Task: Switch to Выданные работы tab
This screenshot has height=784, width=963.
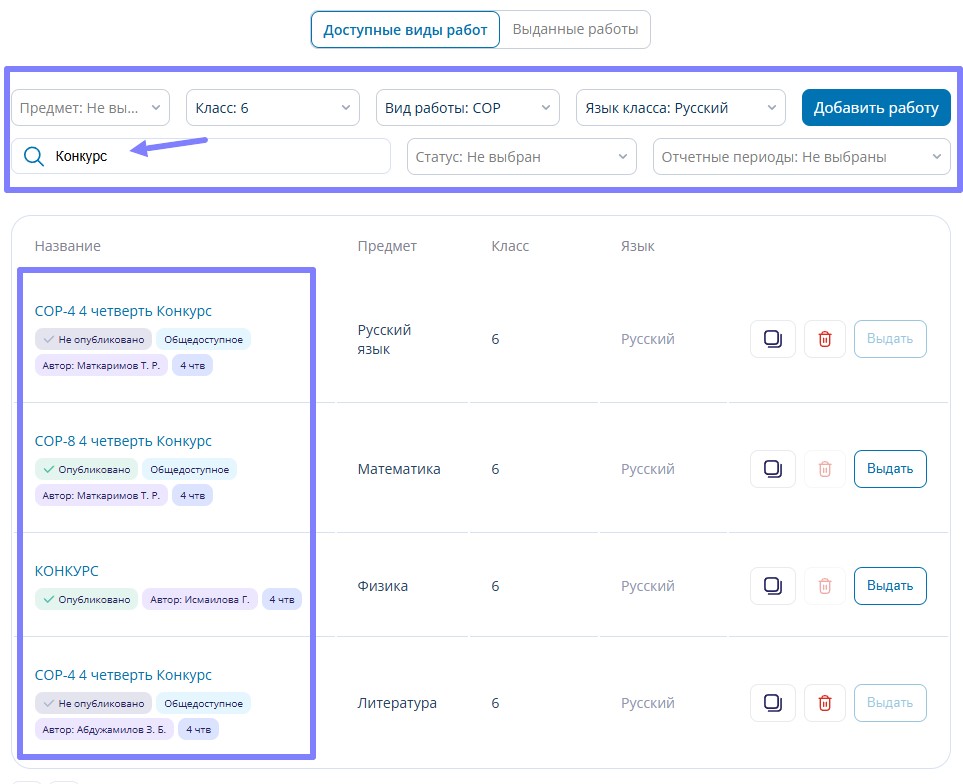Action: 575,29
